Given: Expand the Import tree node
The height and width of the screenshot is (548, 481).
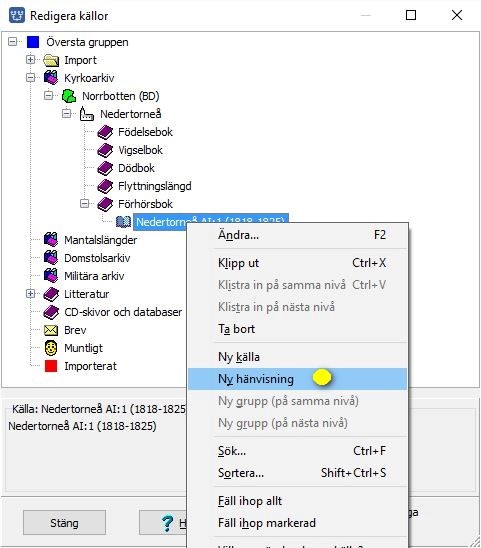Looking at the screenshot, I should 30,60.
